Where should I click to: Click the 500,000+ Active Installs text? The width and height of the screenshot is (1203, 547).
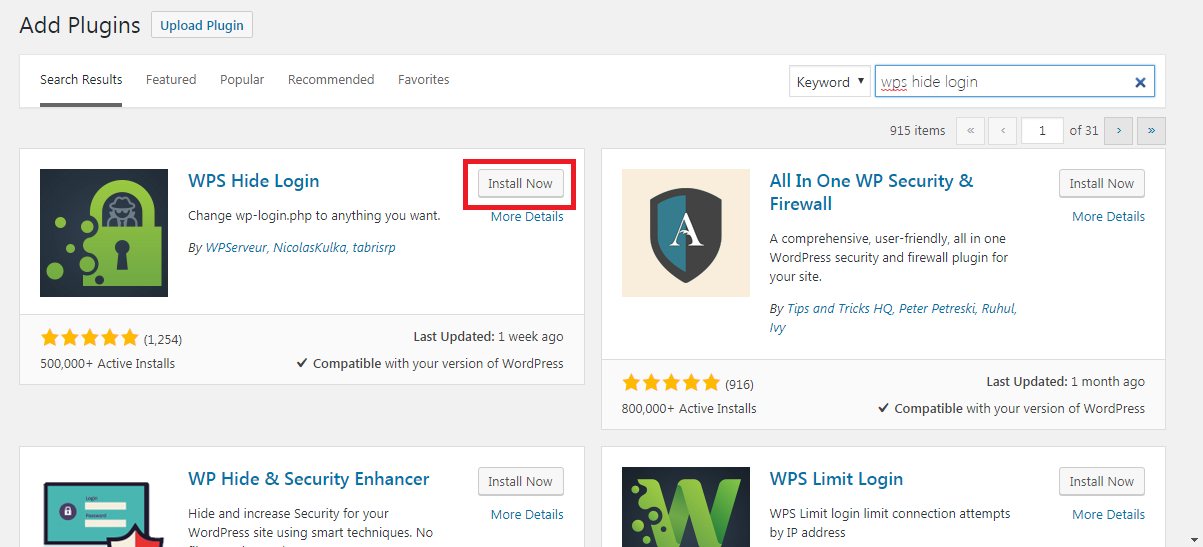pos(107,364)
